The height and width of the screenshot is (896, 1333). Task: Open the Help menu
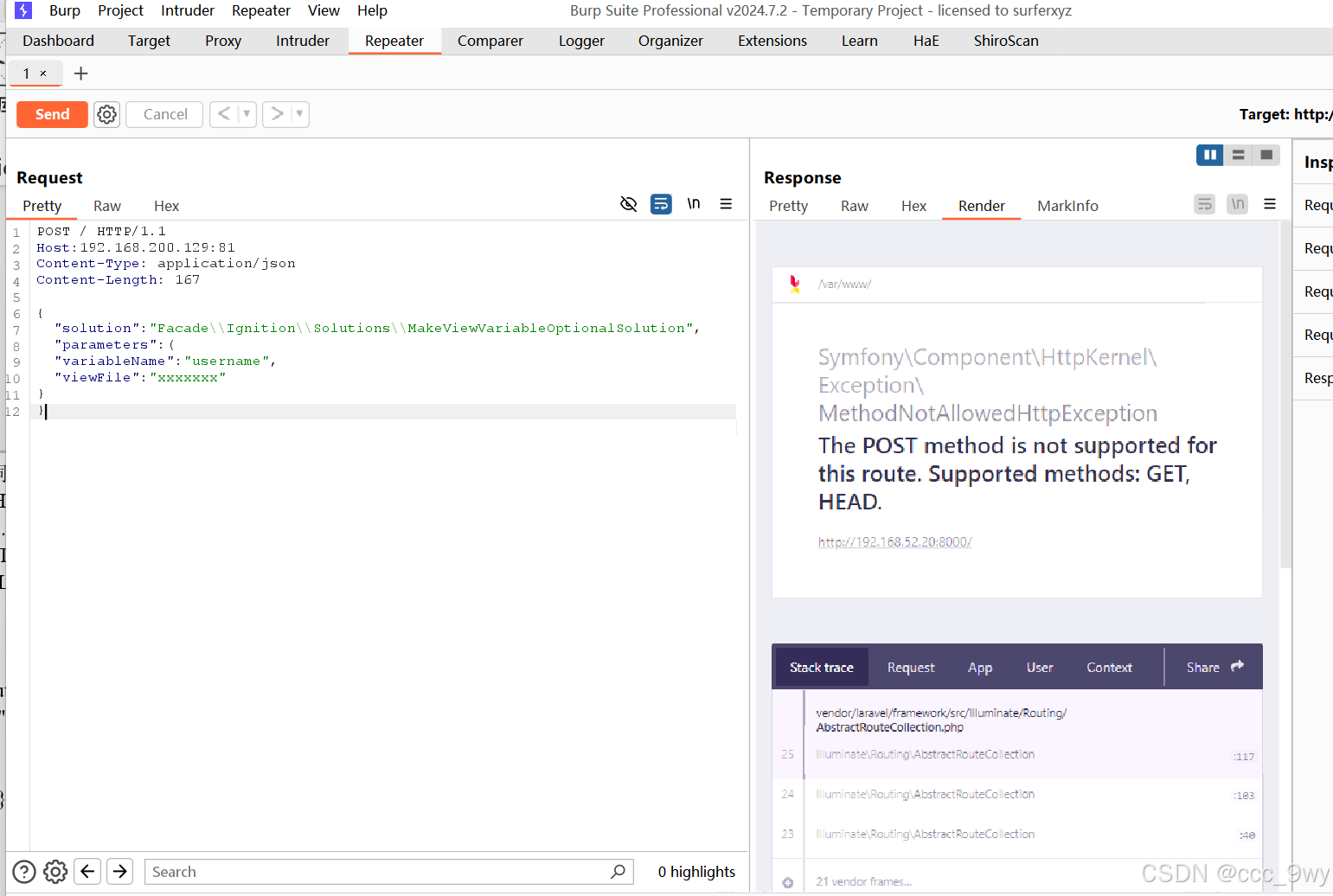coord(372,10)
